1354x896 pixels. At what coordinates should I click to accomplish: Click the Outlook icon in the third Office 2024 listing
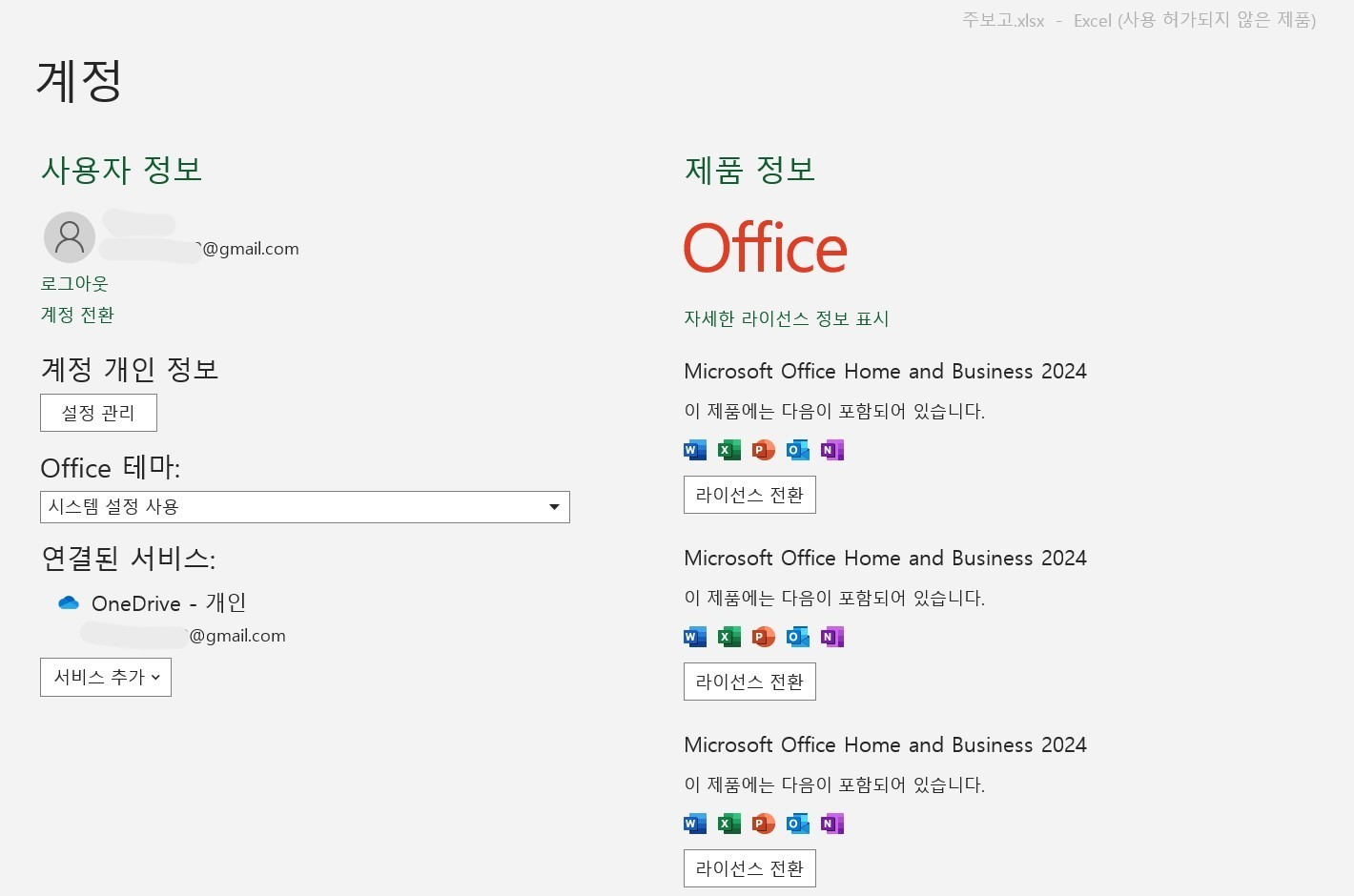pyautogui.click(x=798, y=824)
